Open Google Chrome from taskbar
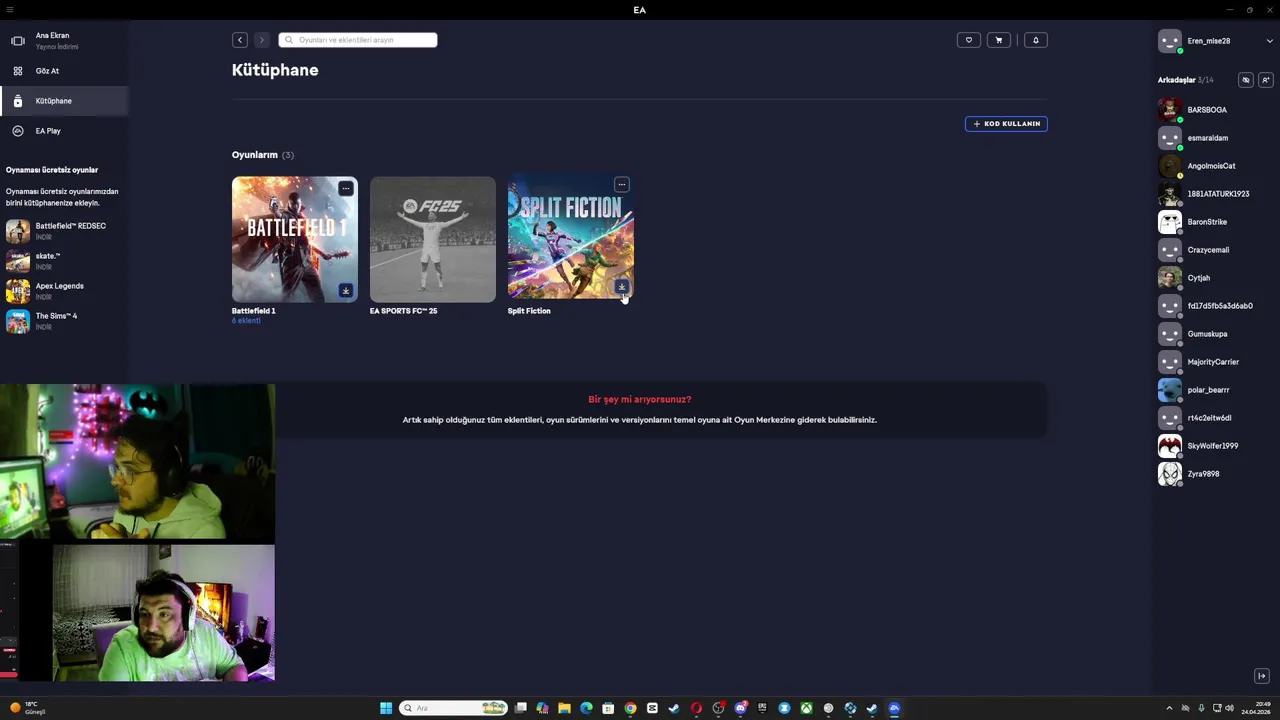 [x=630, y=708]
